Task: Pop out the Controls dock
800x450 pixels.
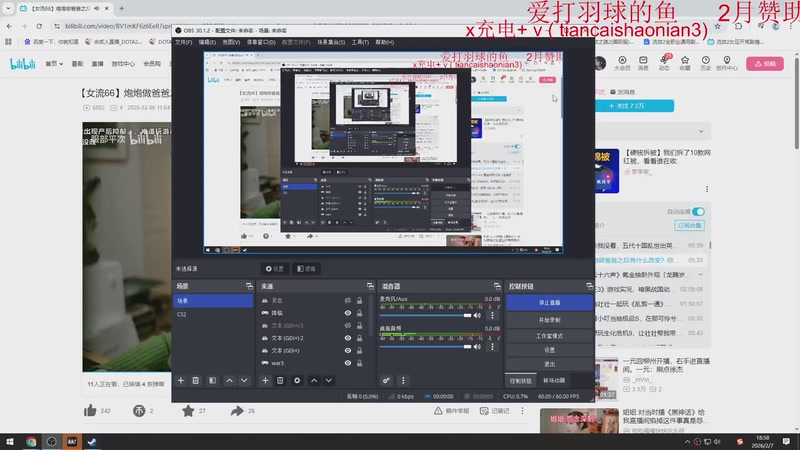Action: click(x=589, y=286)
